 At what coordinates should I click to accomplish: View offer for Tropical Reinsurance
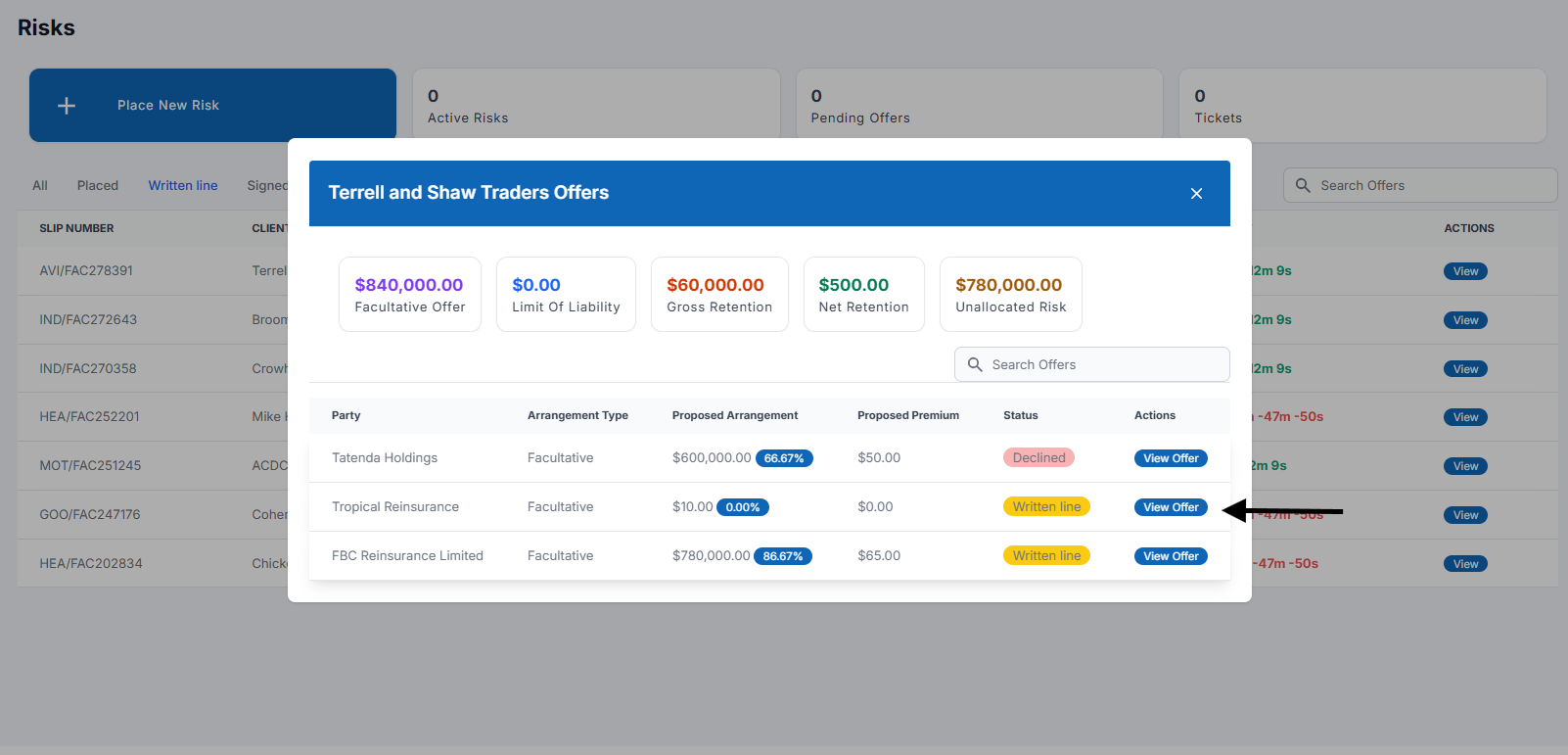[x=1171, y=507]
